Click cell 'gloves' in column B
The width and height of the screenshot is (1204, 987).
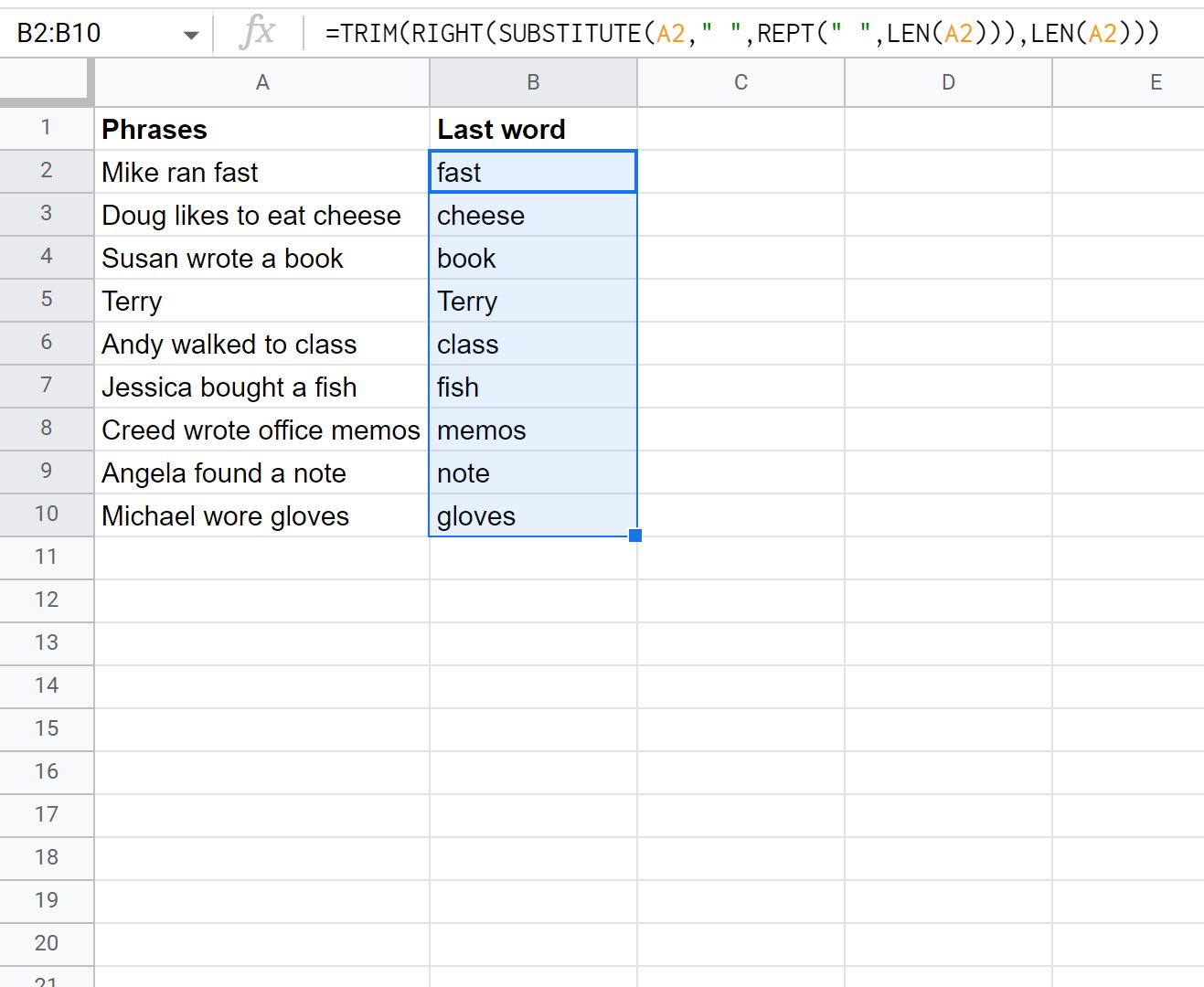(533, 515)
